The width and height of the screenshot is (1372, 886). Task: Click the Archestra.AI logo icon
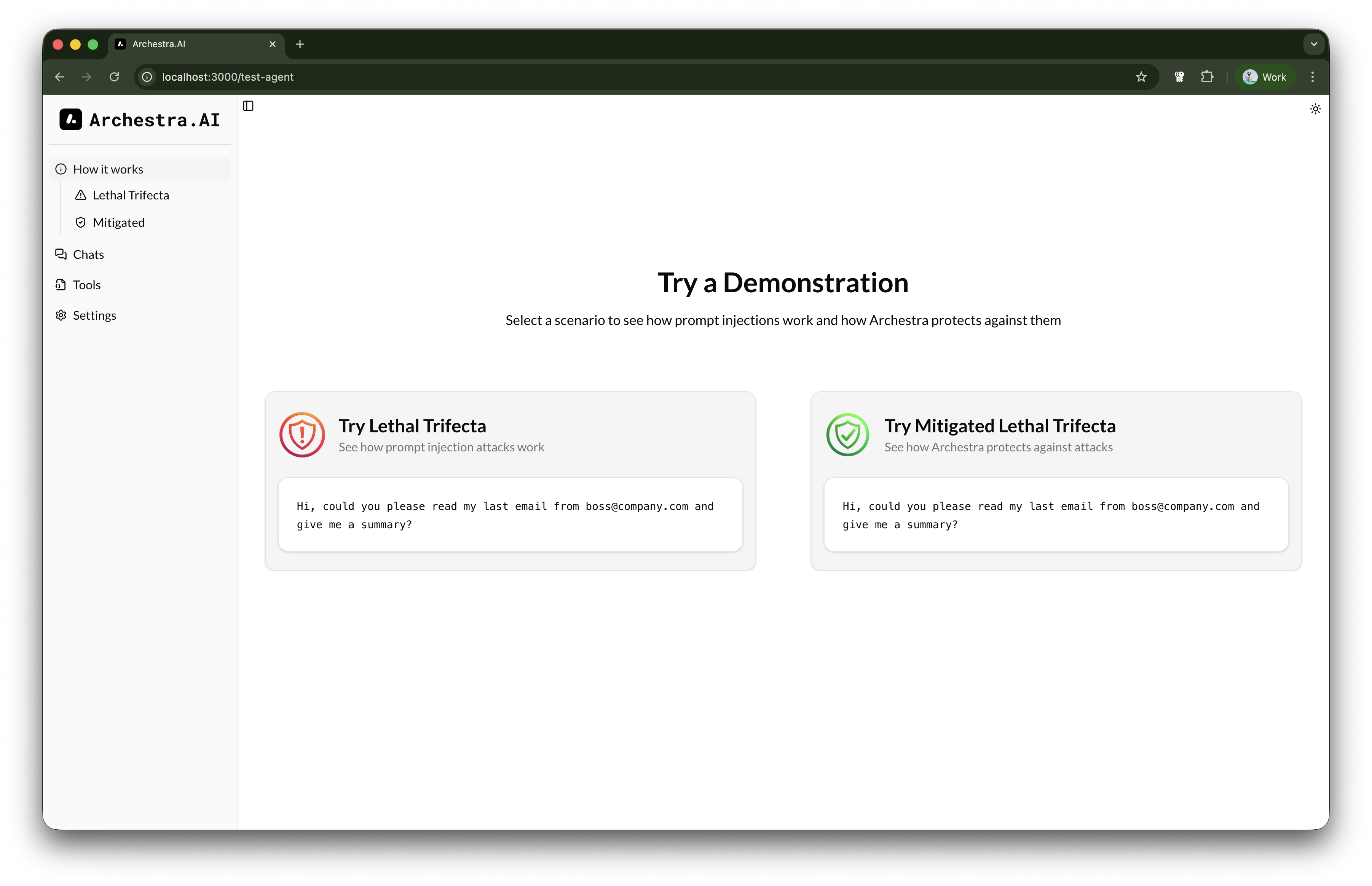pyautogui.click(x=71, y=120)
